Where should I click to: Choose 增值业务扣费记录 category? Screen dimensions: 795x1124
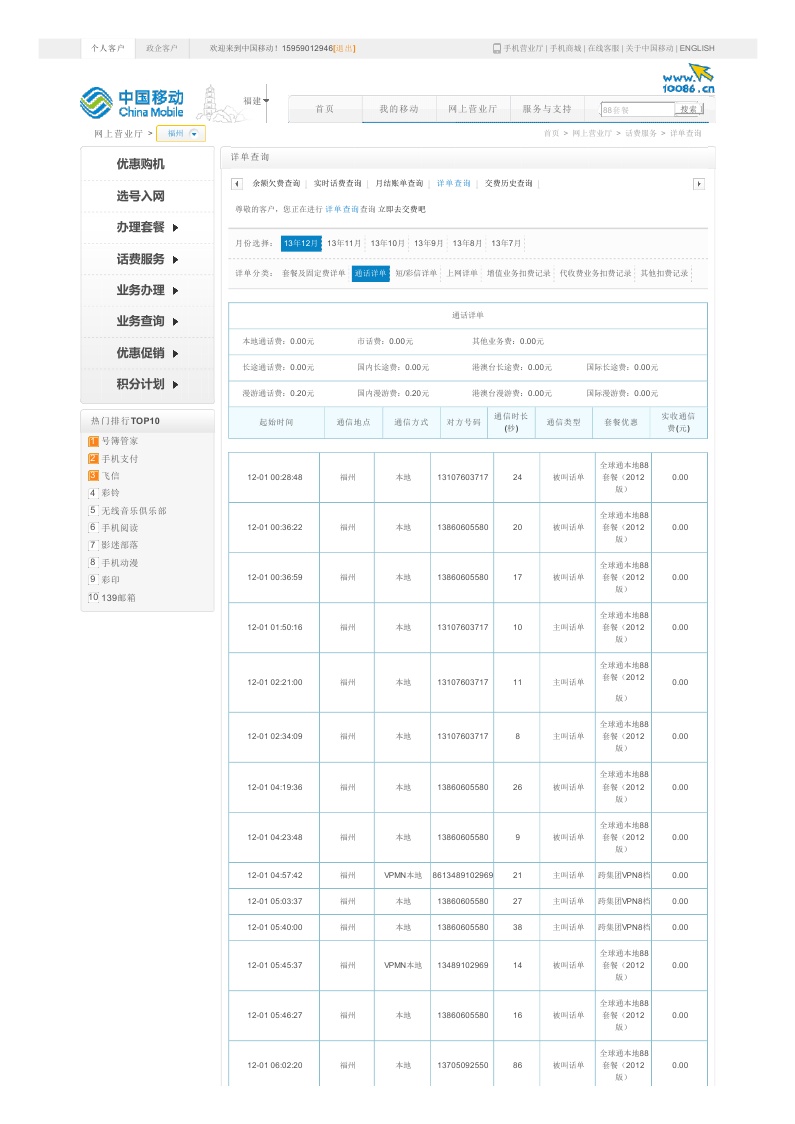coord(519,273)
